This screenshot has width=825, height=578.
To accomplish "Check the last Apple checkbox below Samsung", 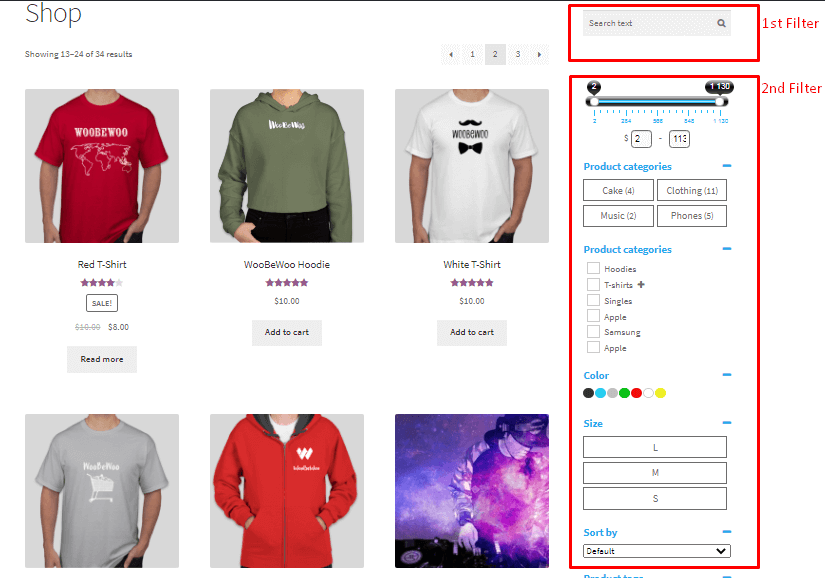I will [593, 347].
